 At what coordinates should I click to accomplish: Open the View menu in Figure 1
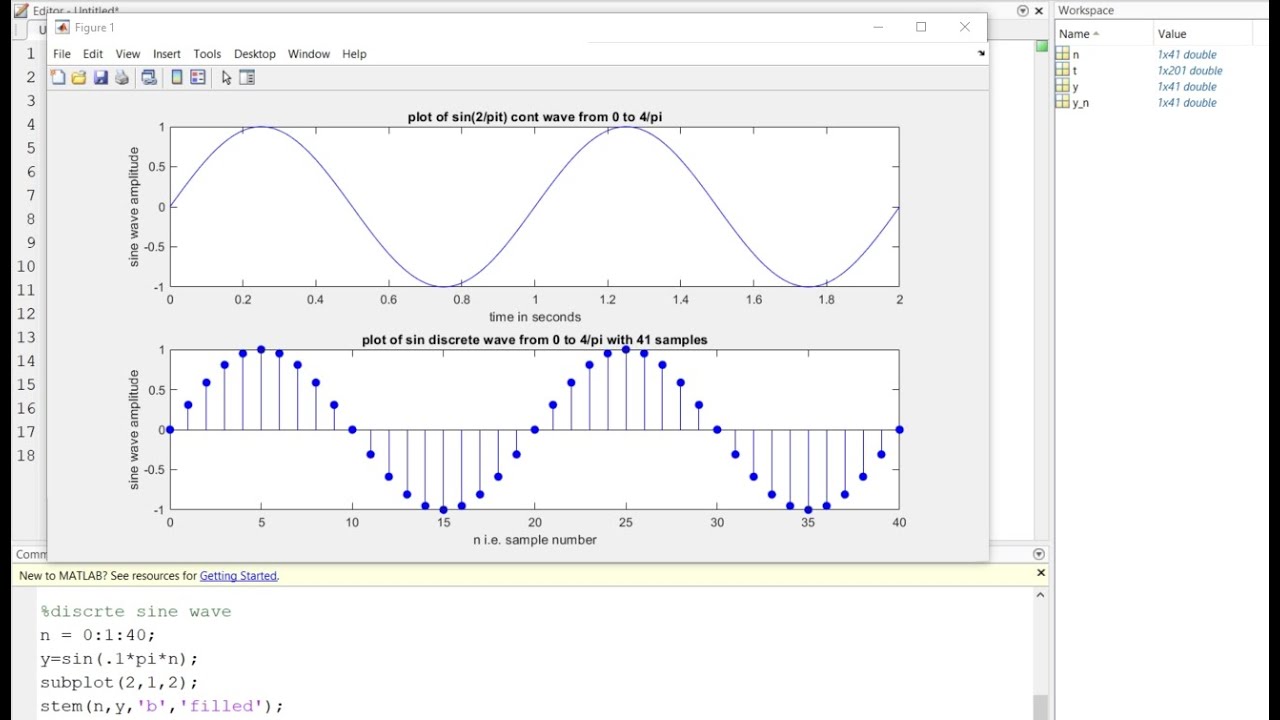(x=128, y=54)
